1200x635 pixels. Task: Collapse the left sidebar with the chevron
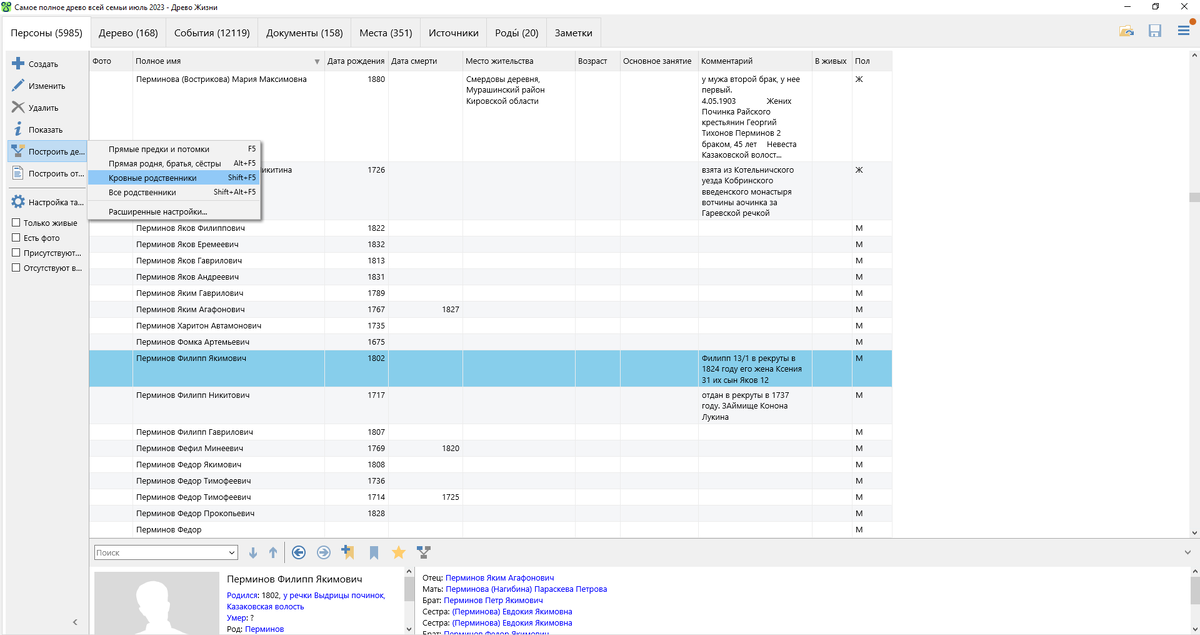tap(75, 622)
